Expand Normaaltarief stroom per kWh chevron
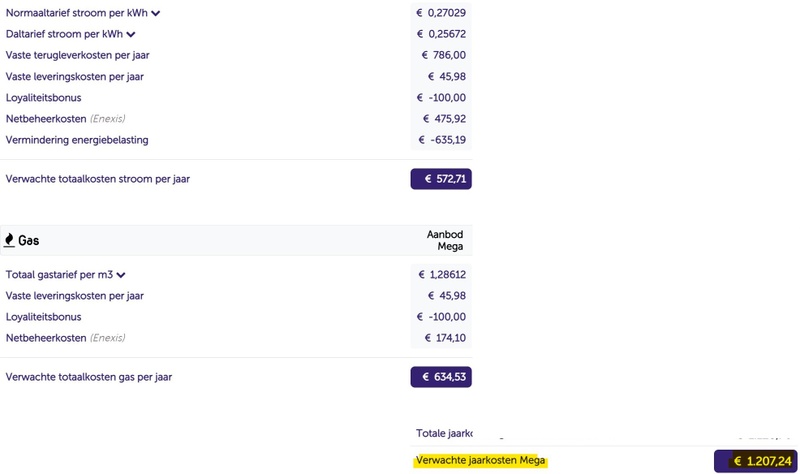The width and height of the screenshot is (800, 474). [x=156, y=13]
